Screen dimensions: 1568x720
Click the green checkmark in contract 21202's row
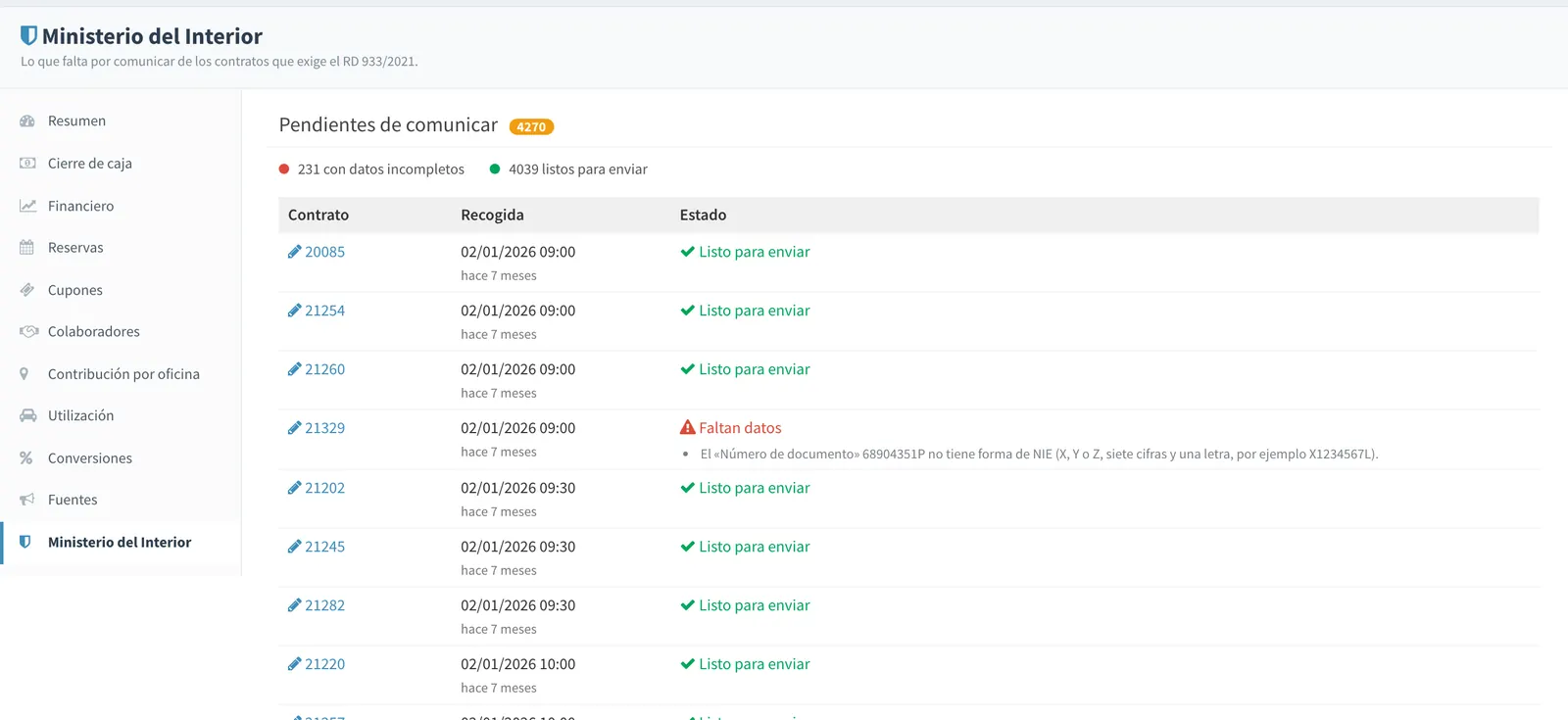point(688,488)
